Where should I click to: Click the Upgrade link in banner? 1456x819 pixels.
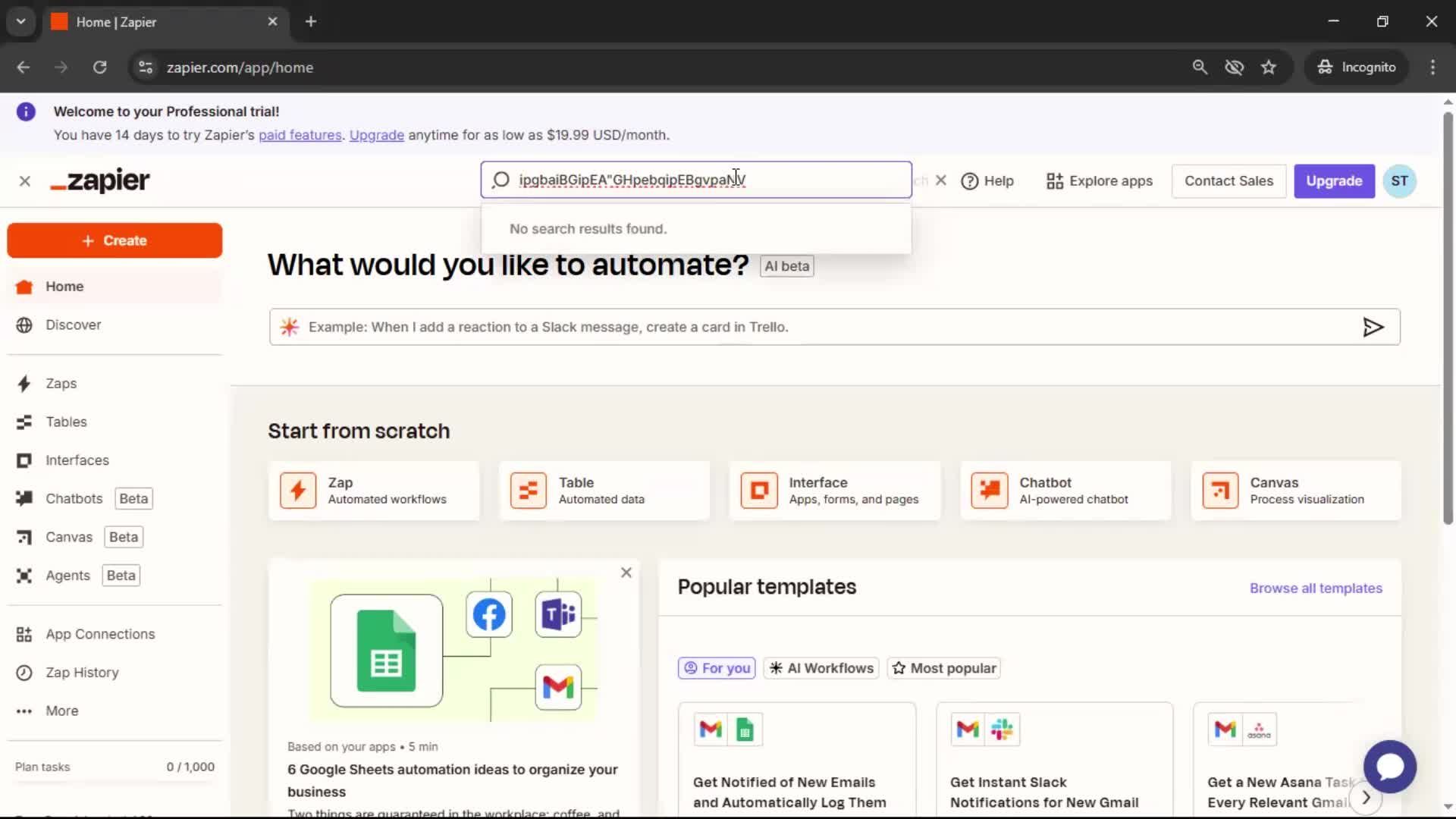click(377, 135)
